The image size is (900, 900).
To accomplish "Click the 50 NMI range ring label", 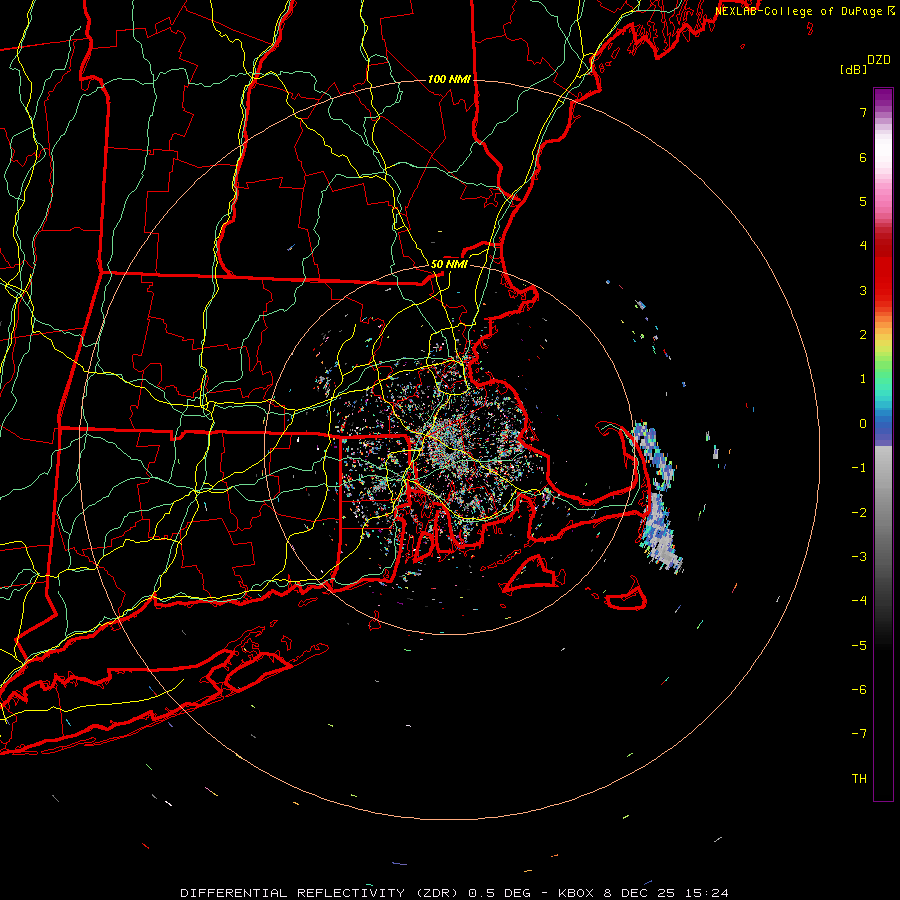I will click(x=449, y=264).
